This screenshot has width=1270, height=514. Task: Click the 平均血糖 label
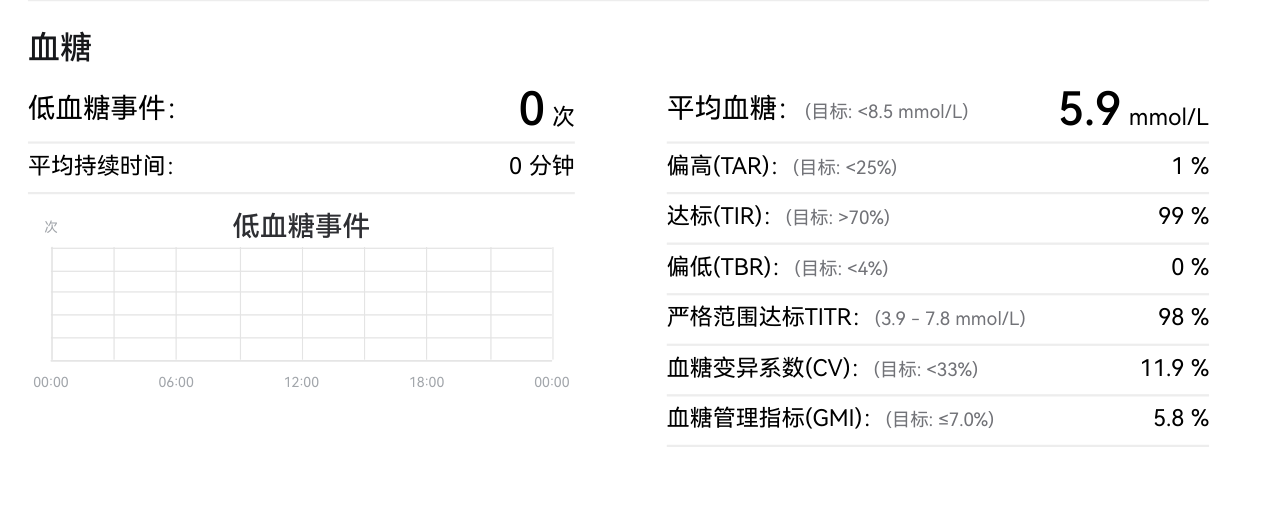(727, 110)
